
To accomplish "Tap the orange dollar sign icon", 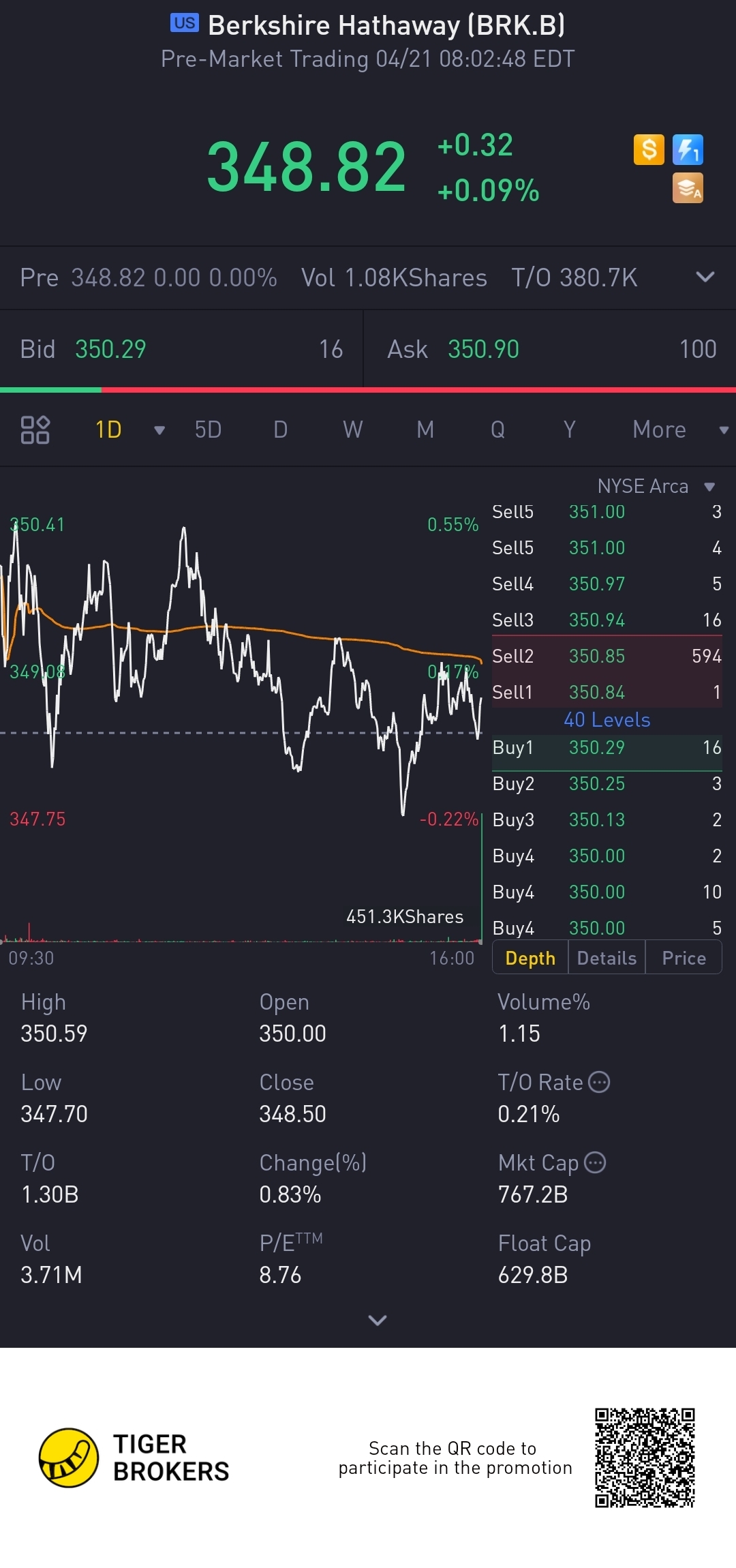I will coord(649,150).
